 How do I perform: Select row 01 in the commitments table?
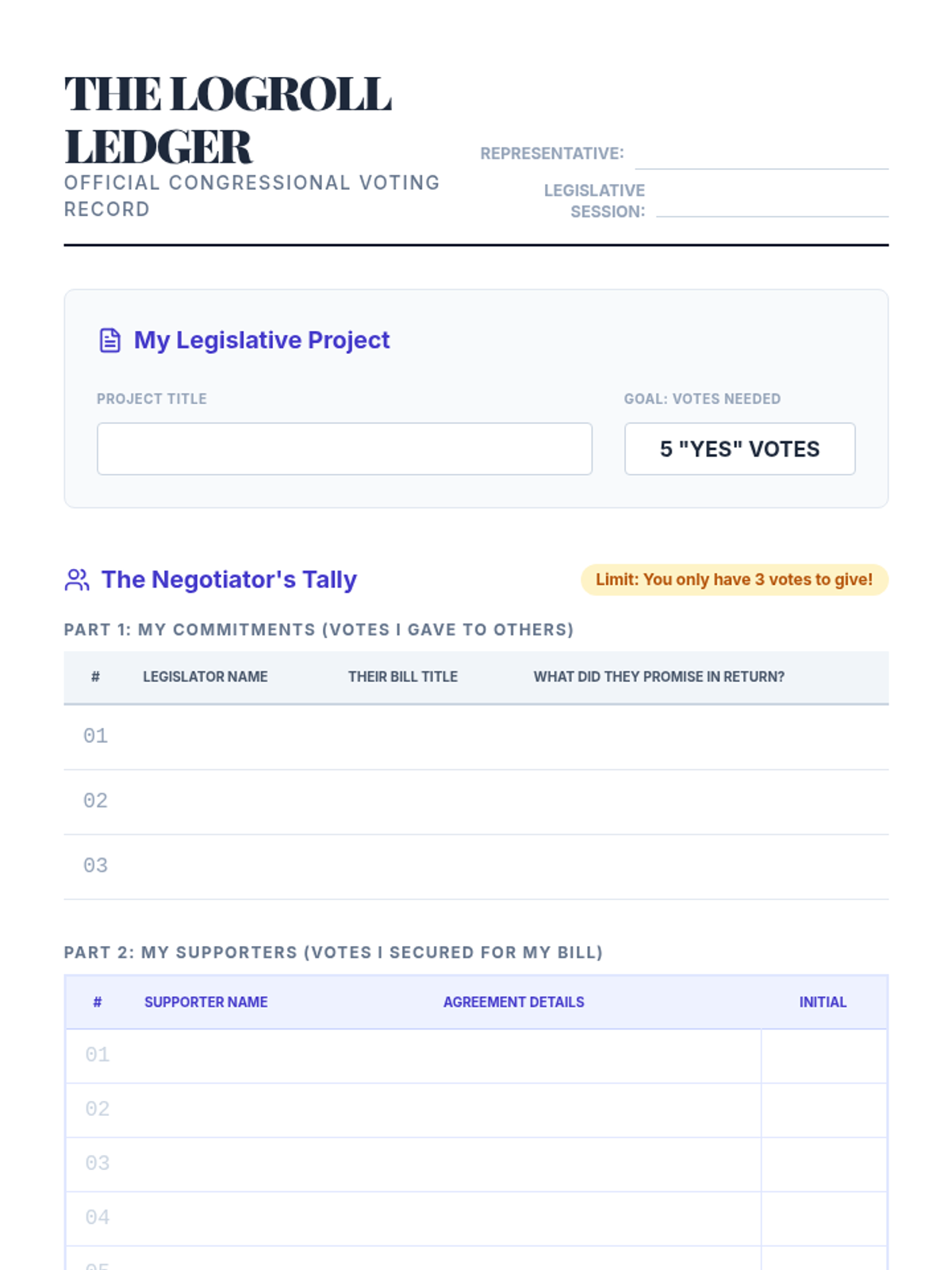click(476, 737)
